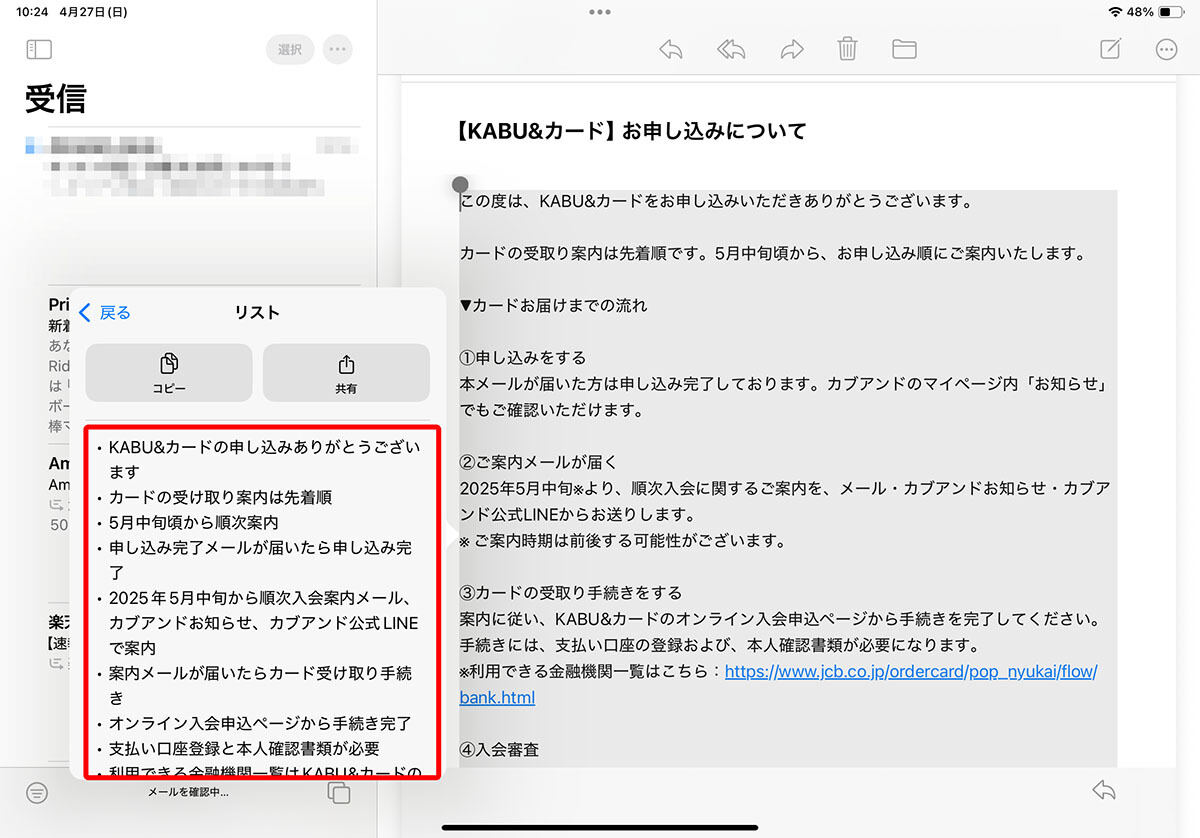Tap the 10:24 clock in the status bar
This screenshot has width=1200, height=838.
tap(33, 12)
